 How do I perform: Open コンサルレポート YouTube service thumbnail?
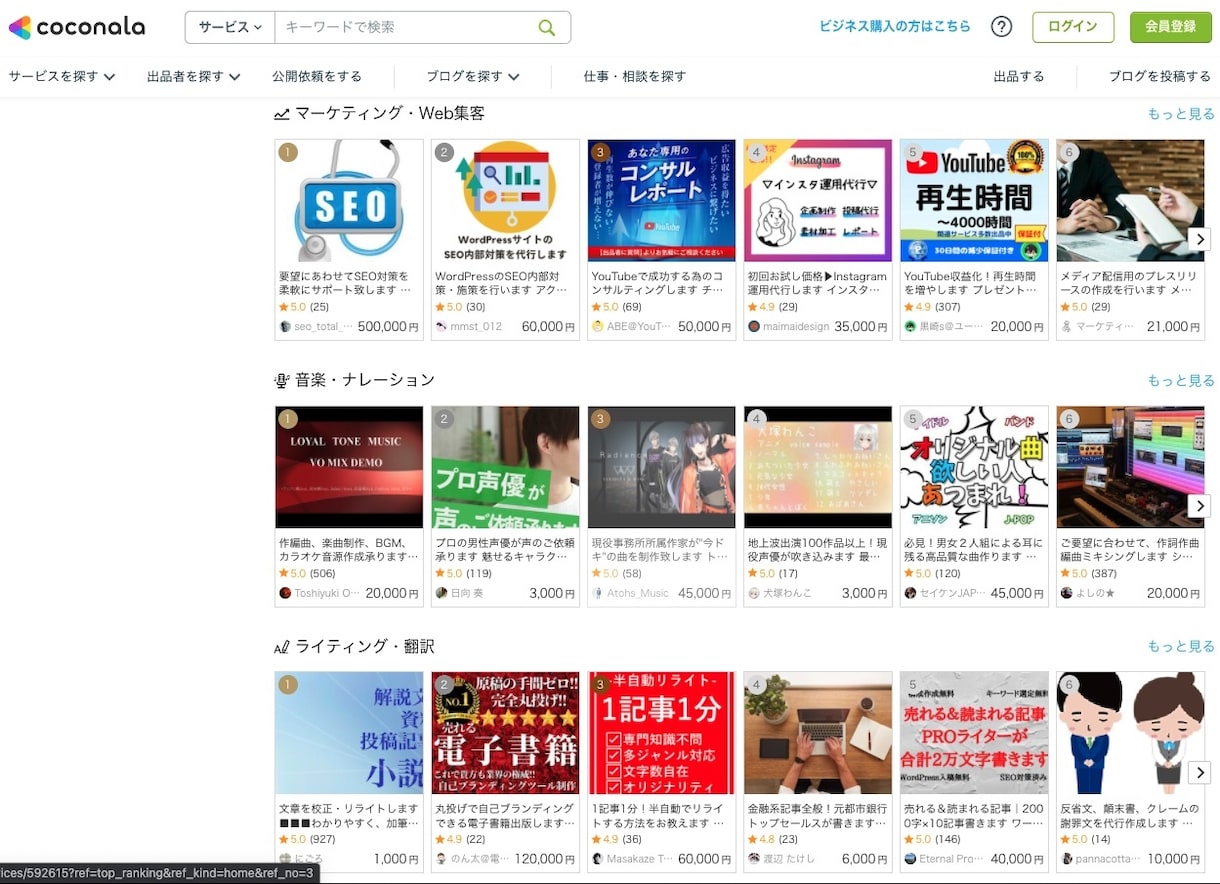[x=661, y=201]
